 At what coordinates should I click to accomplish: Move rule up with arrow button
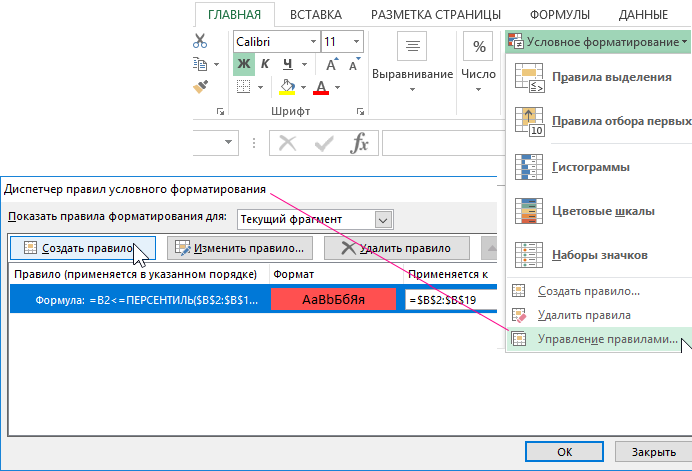tap(489, 248)
